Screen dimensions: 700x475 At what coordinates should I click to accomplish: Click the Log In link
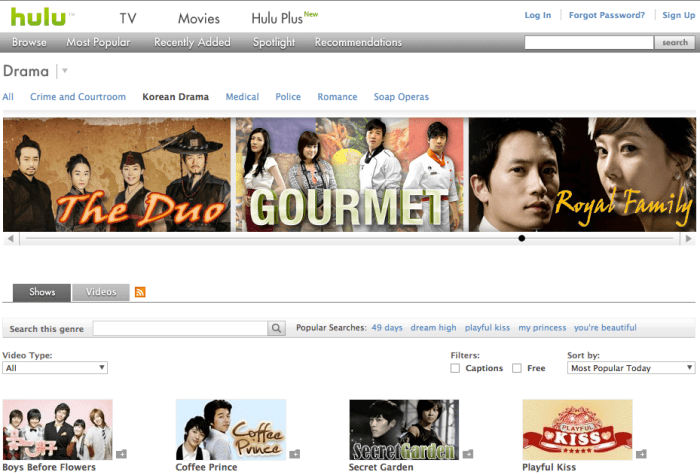click(x=537, y=15)
